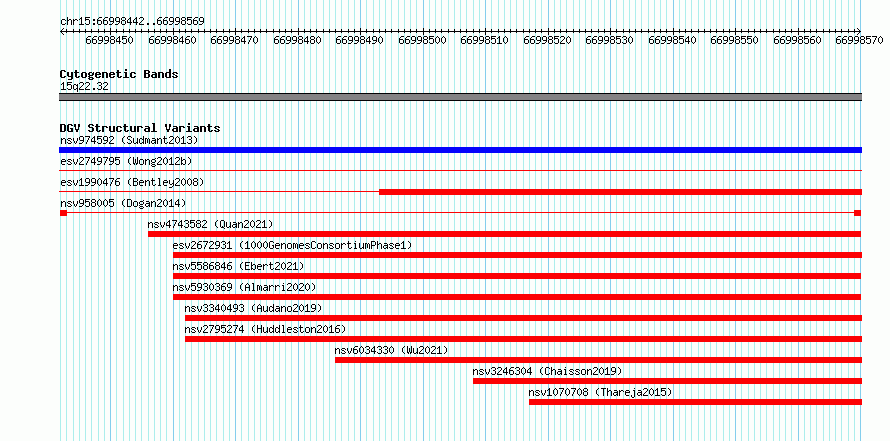Click ruler position 66998460

tap(172, 40)
